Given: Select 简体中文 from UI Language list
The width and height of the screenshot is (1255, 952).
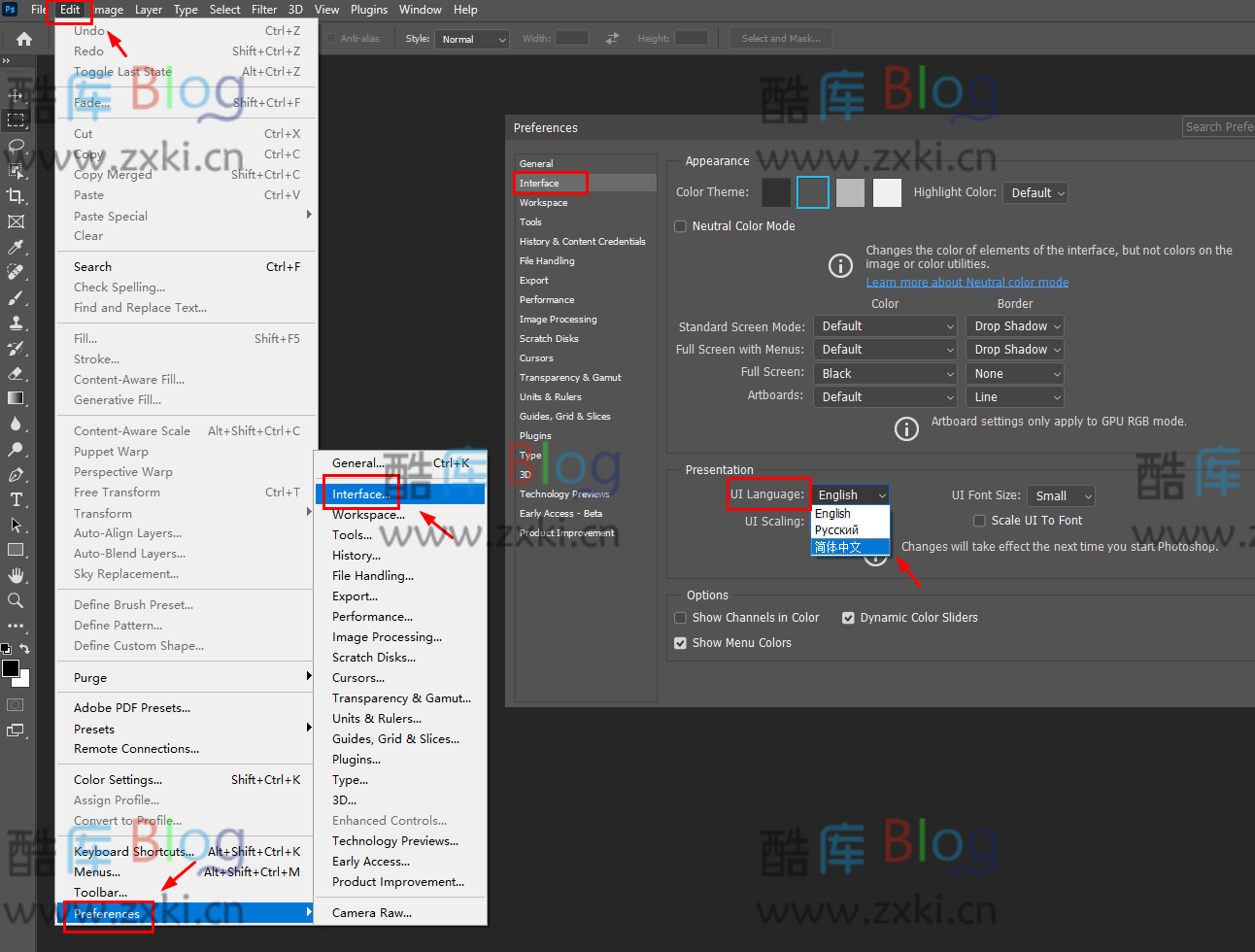Looking at the screenshot, I should pyautogui.click(x=838, y=548).
